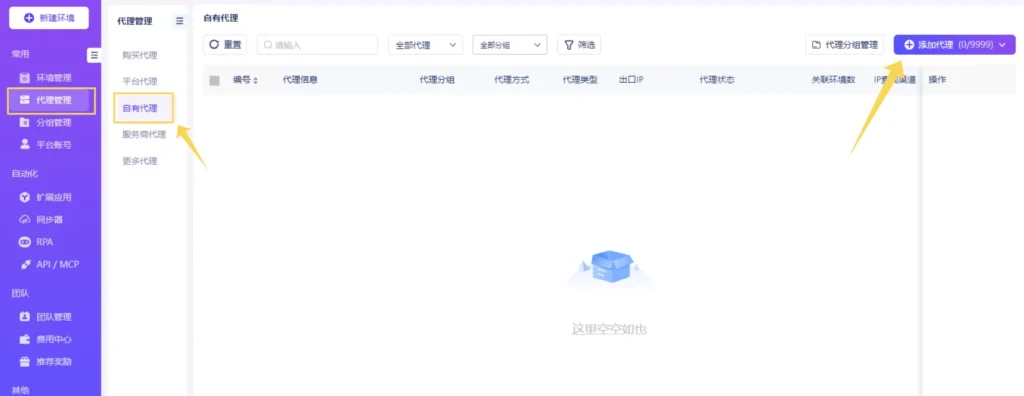Image resolution: width=1024 pixels, height=396 pixels.
Task: Go to 平台账号 in the sidebar
Action: point(54,144)
